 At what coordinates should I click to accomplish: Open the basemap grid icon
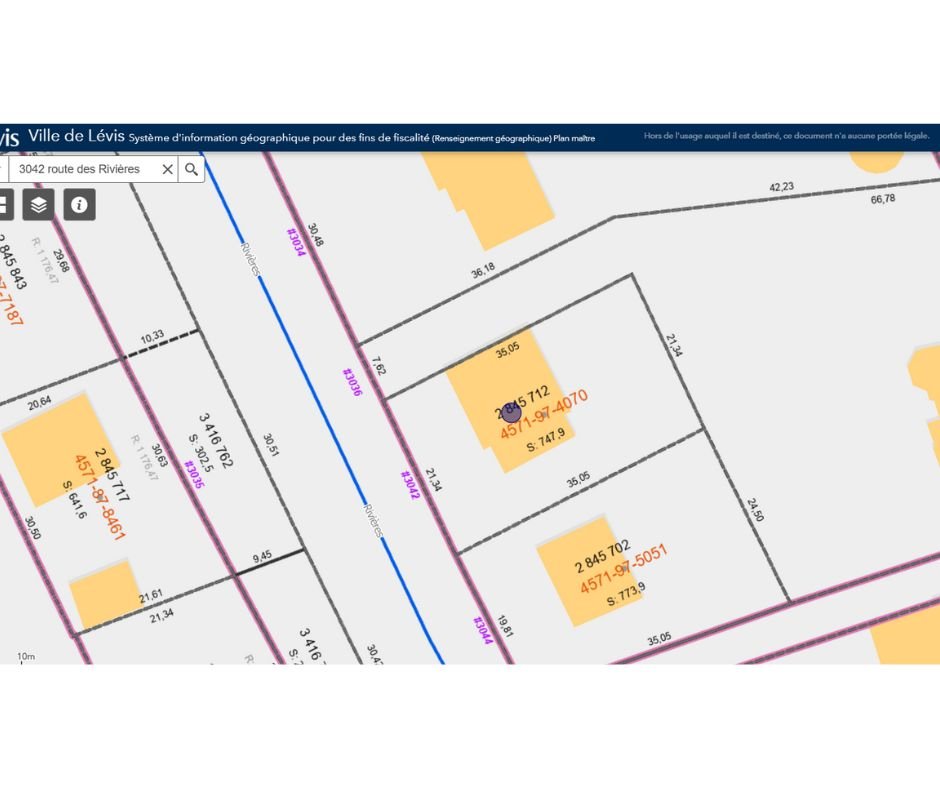click(x=3, y=204)
